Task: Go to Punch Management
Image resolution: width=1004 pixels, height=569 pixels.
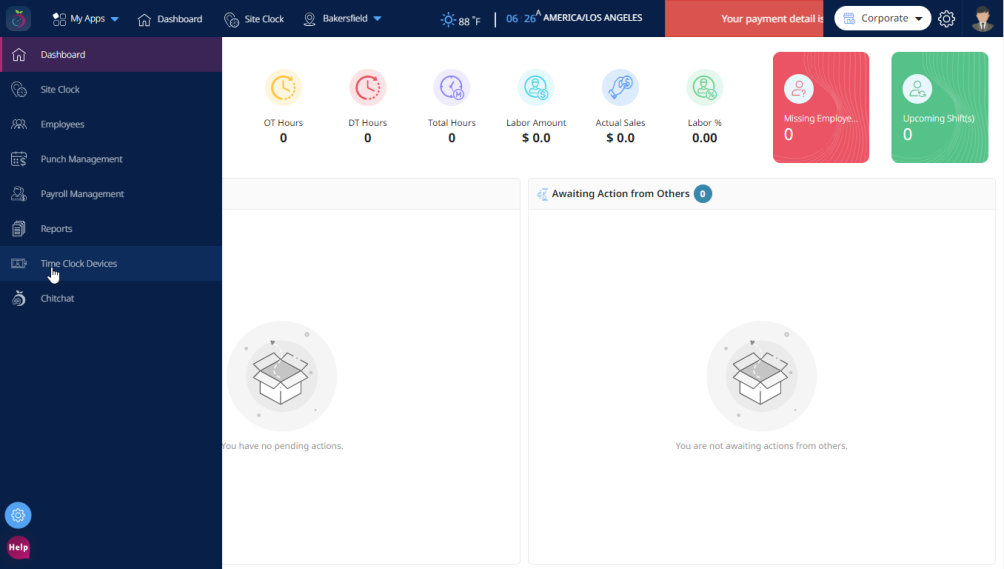Action: pyautogui.click(x=81, y=159)
